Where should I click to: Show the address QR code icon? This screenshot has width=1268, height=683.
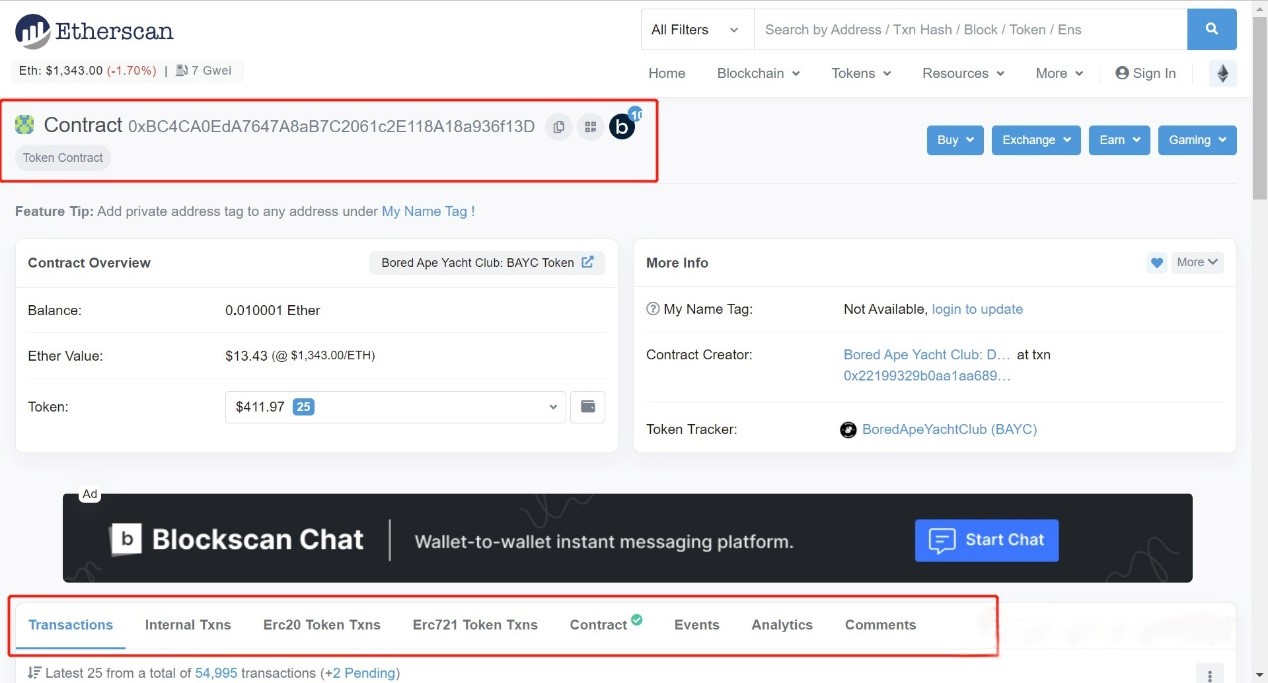tap(591, 127)
